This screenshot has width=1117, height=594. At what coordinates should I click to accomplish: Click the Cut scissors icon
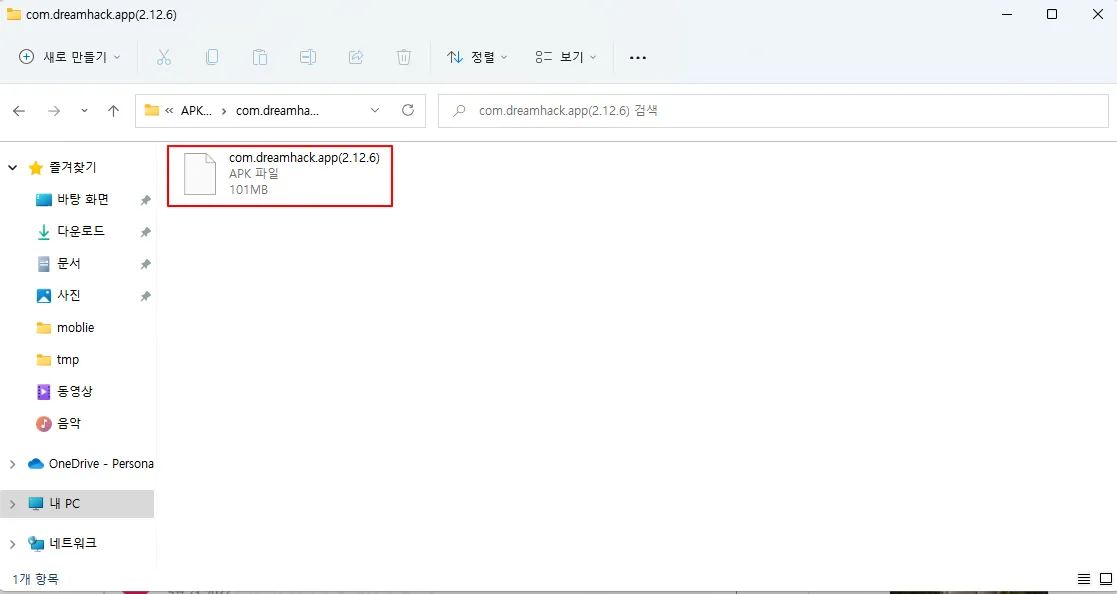click(x=164, y=57)
